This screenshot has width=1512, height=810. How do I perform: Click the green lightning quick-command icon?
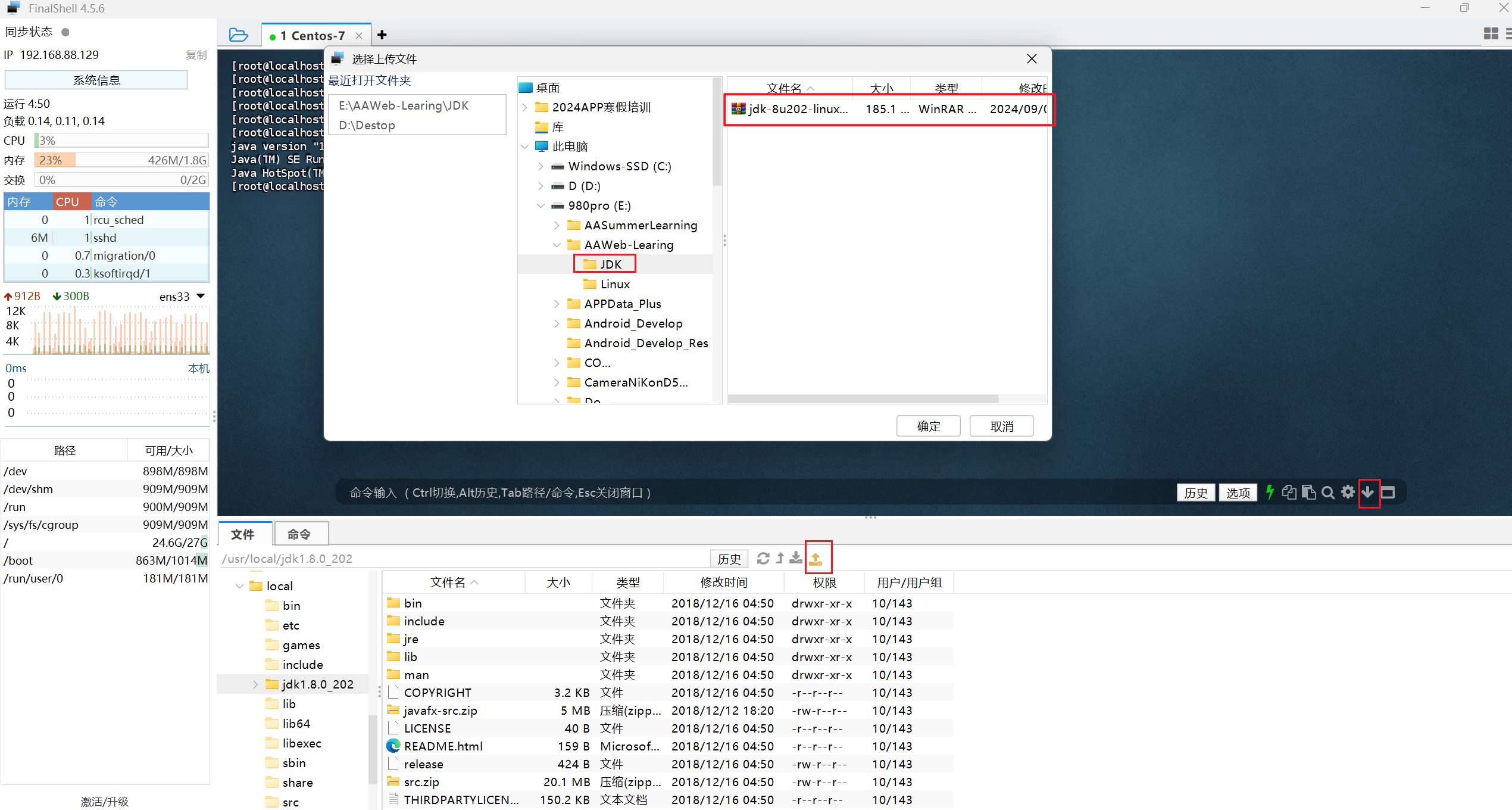point(1270,493)
